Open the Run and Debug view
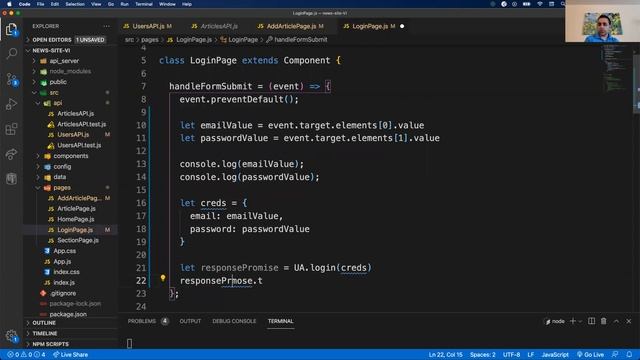The width and height of the screenshot is (640, 360). (11, 104)
